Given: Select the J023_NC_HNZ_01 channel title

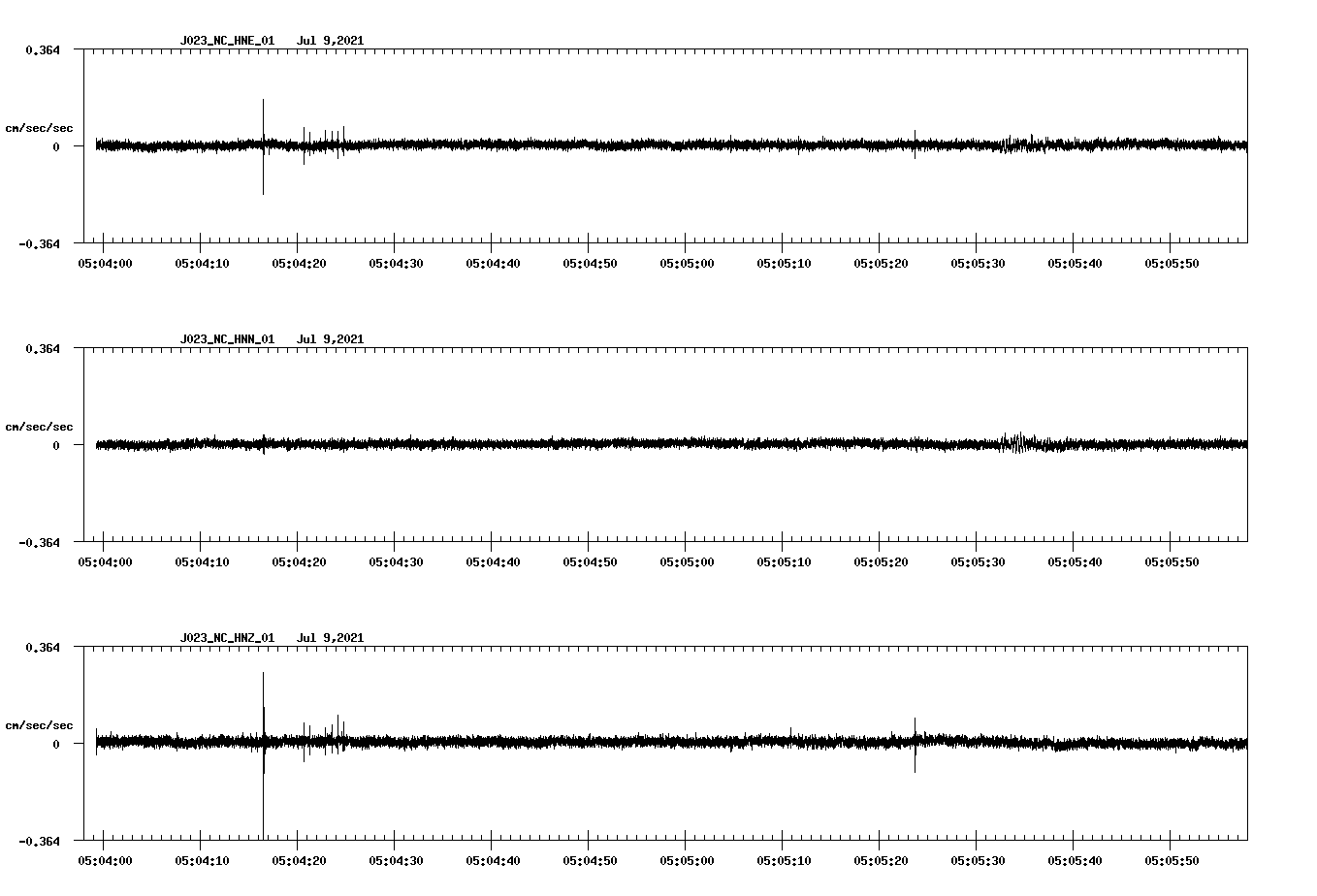Looking at the screenshot, I should (227, 638).
